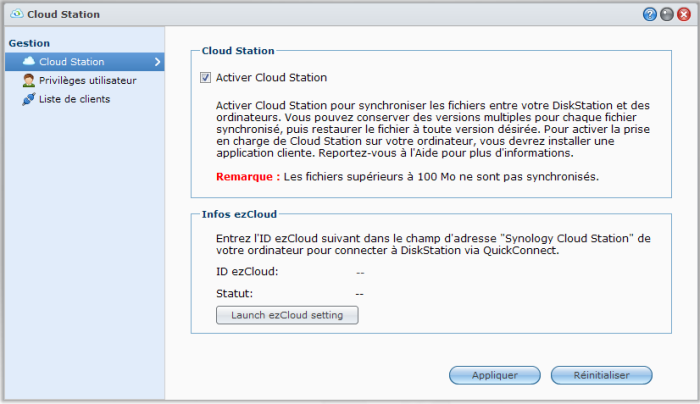Click the Infos ezCloud section title

pyautogui.click(x=239, y=213)
